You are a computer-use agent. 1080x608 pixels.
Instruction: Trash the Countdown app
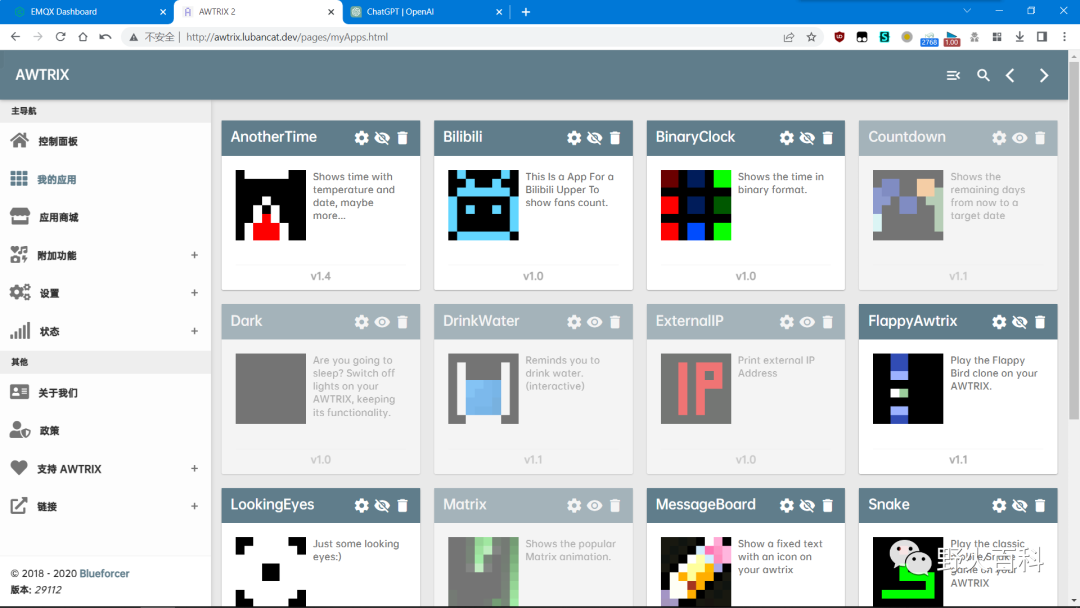pos(1040,138)
